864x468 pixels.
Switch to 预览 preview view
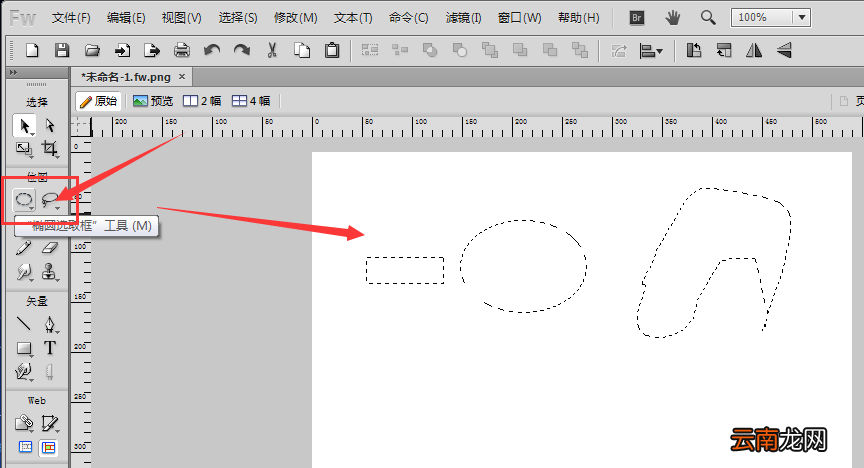[153, 101]
